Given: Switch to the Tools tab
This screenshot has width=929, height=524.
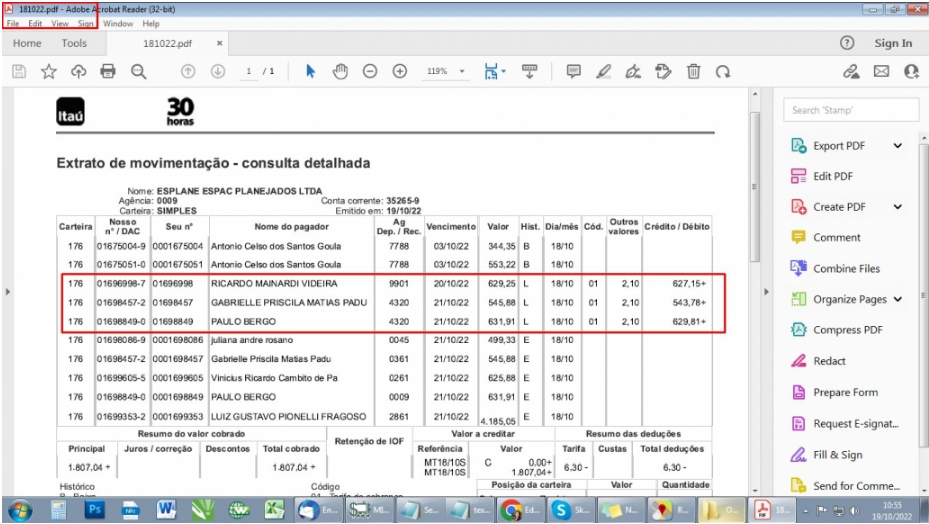Looking at the screenshot, I should (x=74, y=44).
